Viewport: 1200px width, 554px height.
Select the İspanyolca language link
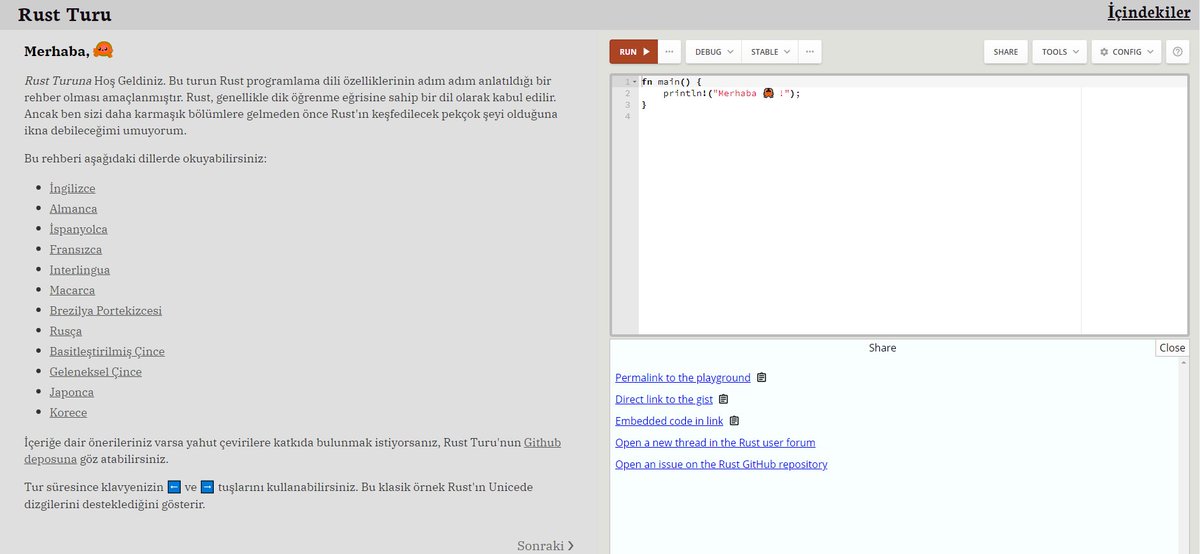click(x=79, y=229)
